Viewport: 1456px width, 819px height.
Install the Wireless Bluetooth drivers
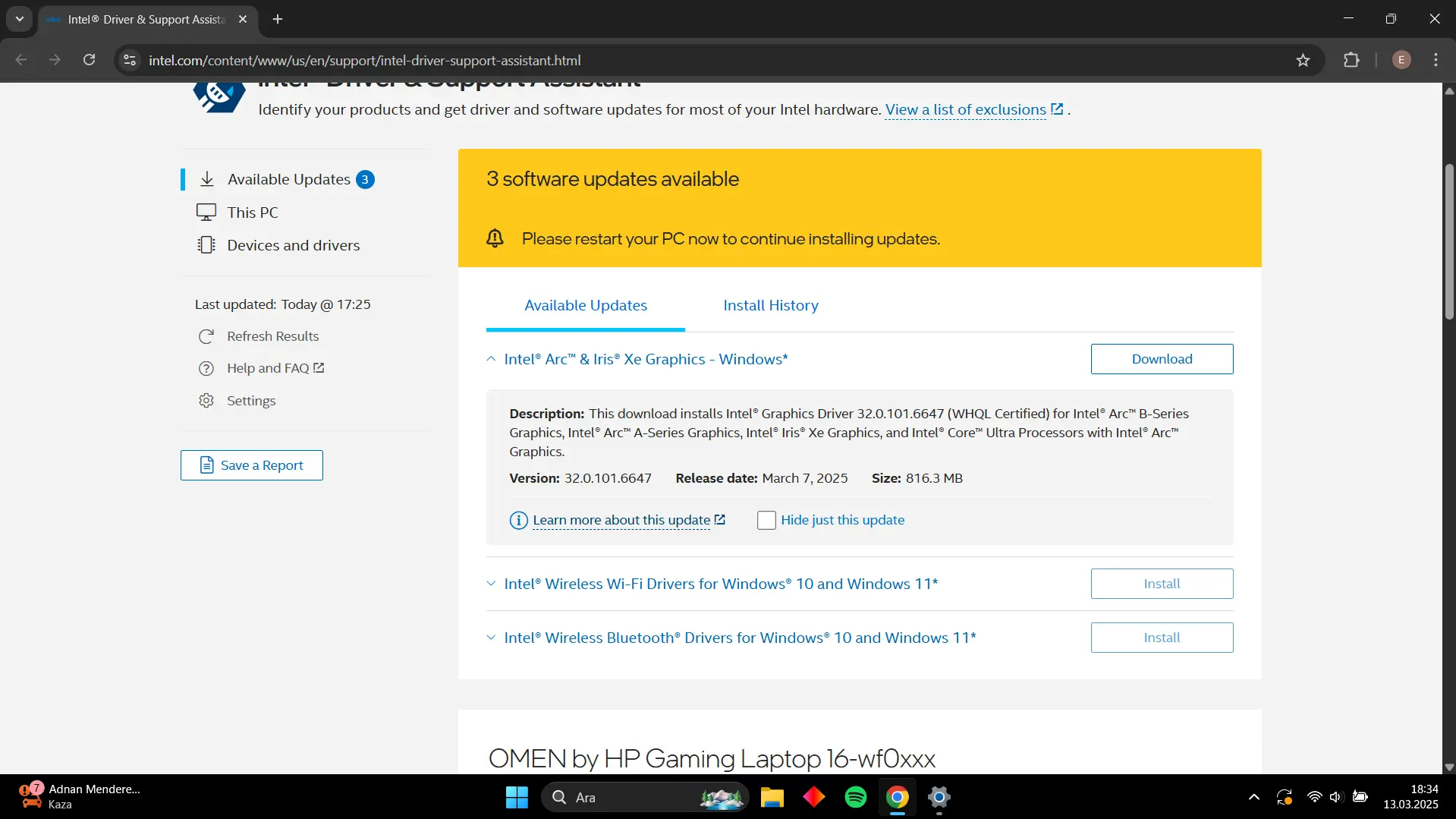1162,638
